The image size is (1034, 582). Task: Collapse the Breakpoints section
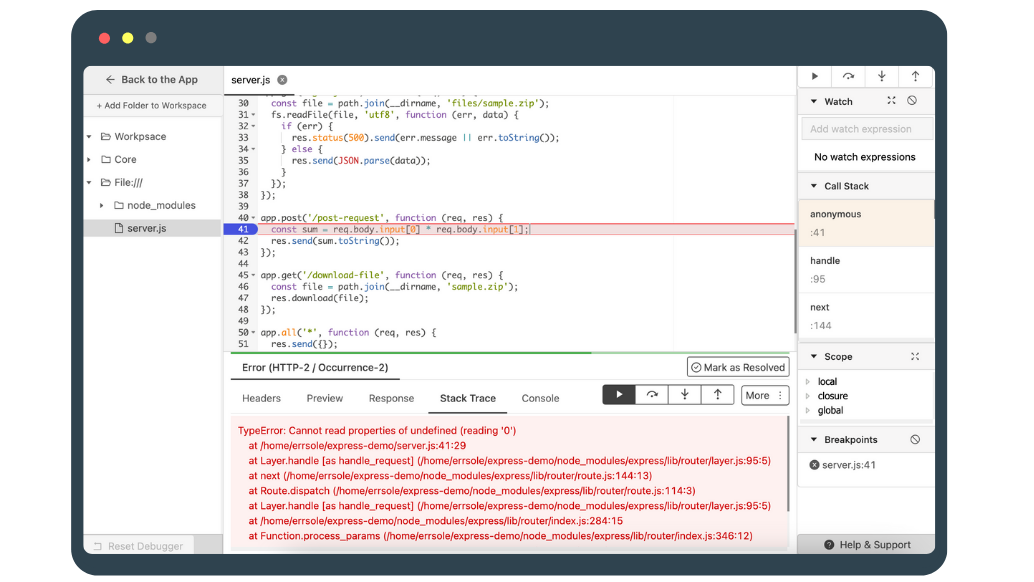point(814,440)
